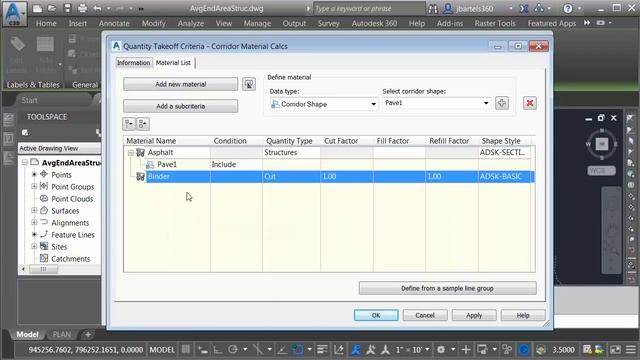
Task: Toggle ortho mode in the status bar
Action: [x=218, y=349]
